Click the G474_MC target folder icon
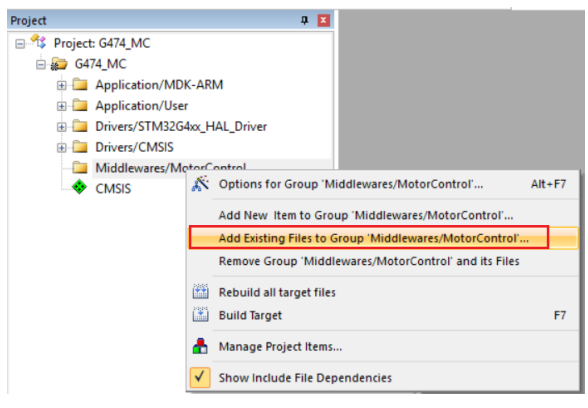 tap(59, 64)
